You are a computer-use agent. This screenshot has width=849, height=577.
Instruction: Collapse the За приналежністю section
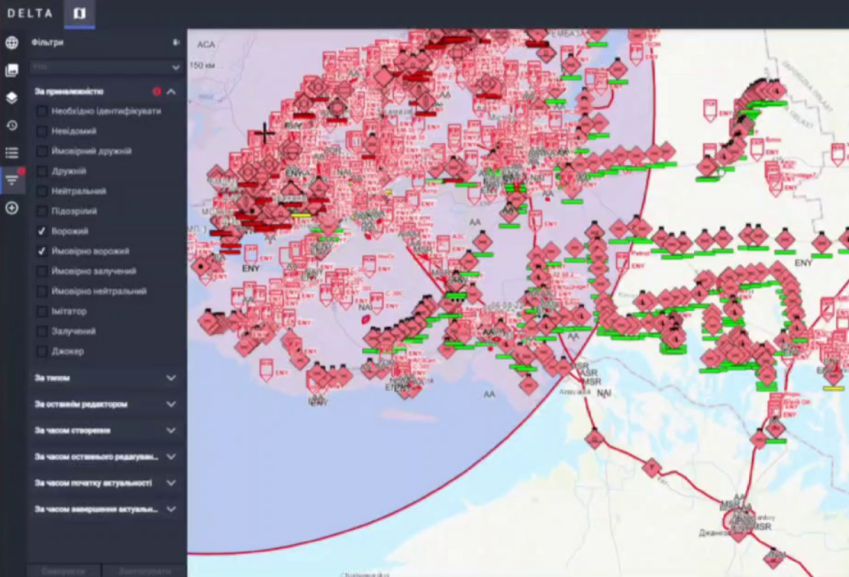171,92
